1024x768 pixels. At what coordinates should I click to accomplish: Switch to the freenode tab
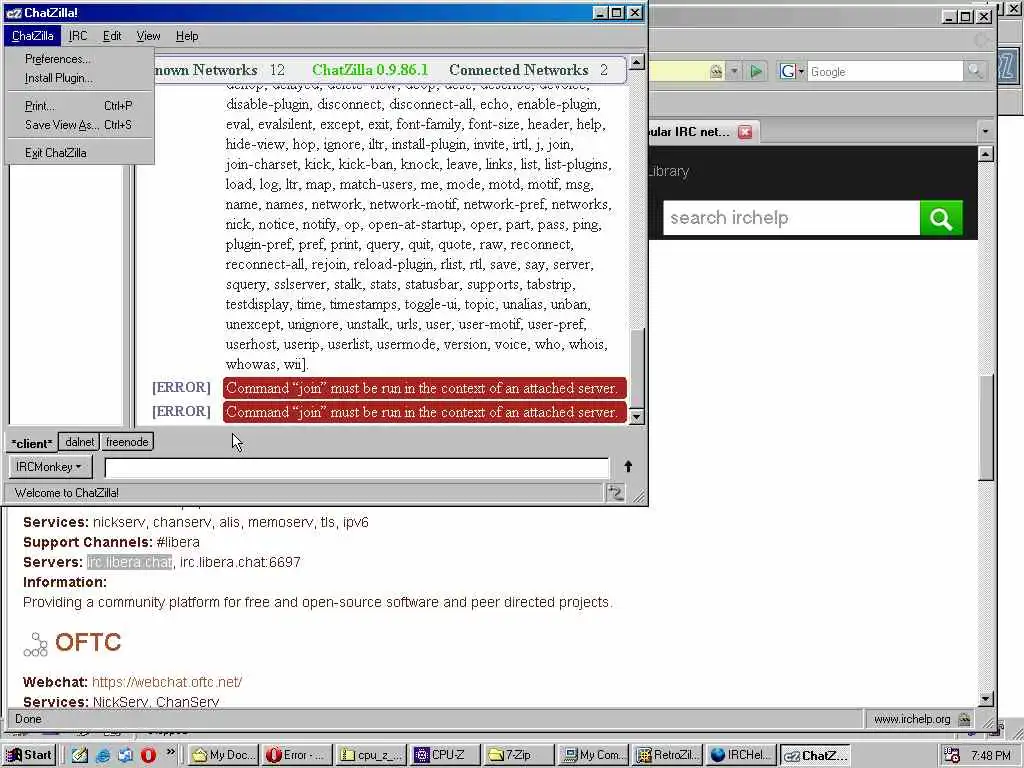click(x=127, y=442)
